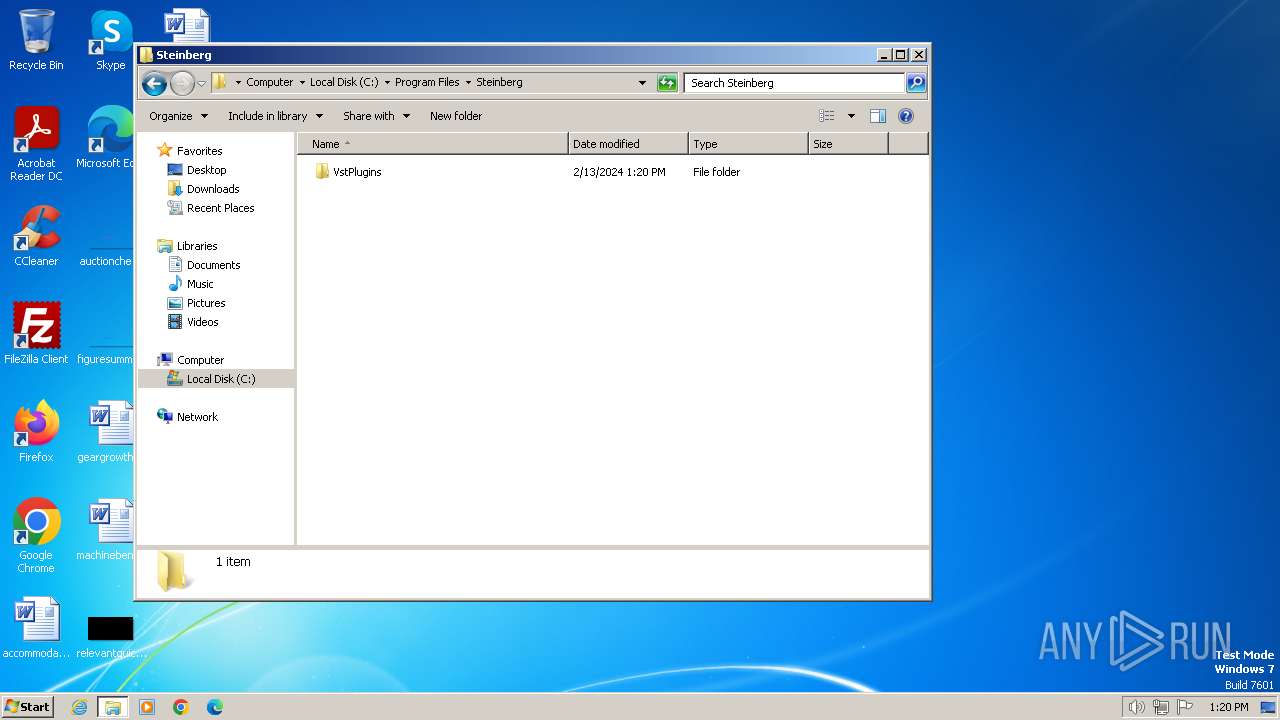Click the 2/13/2024 1:20 PM date cell

pyautogui.click(x=619, y=172)
